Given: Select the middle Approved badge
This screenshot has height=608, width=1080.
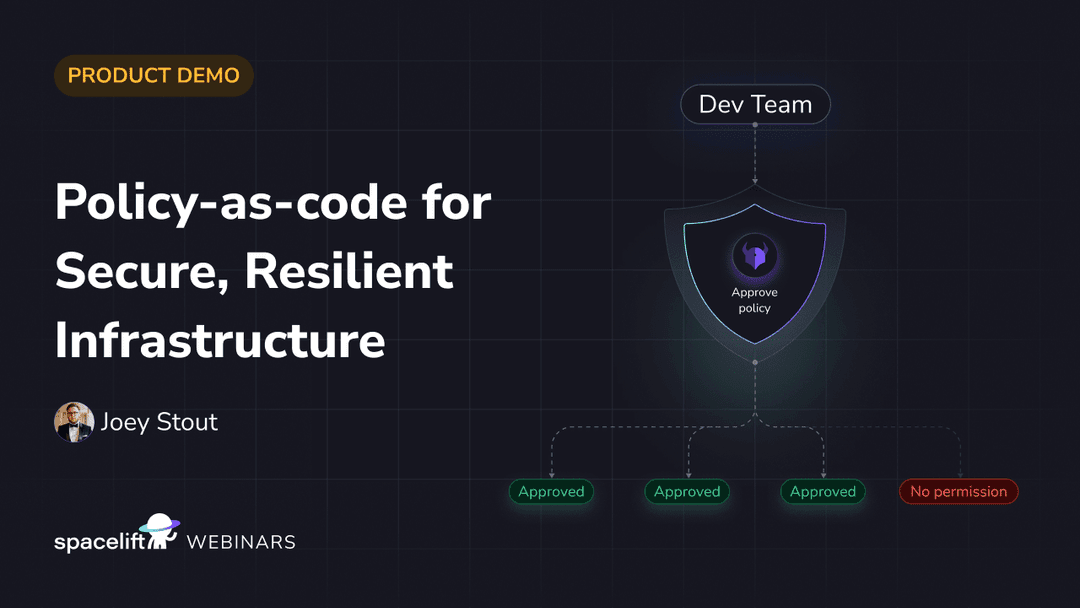Looking at the screenshot, I should click(x=687, y=492).
